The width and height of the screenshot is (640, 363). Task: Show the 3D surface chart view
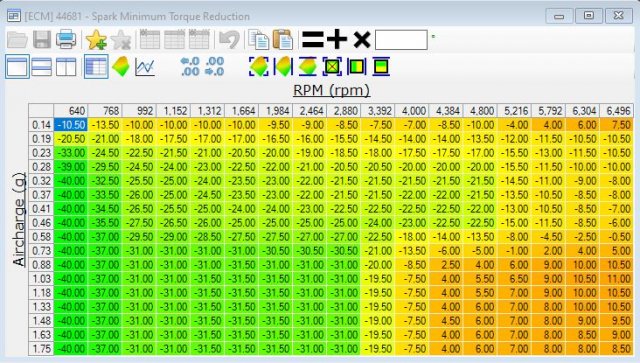121,67
